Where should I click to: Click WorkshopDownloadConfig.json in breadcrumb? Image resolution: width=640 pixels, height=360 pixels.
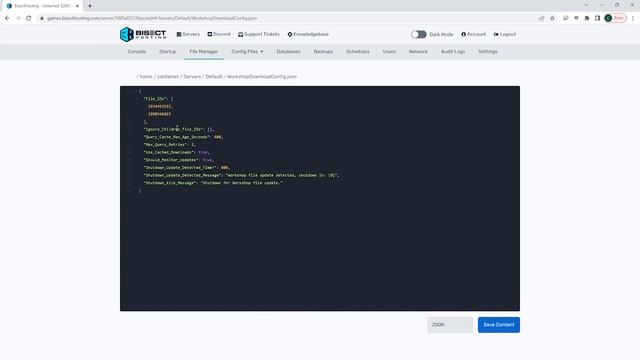(262, 76)
